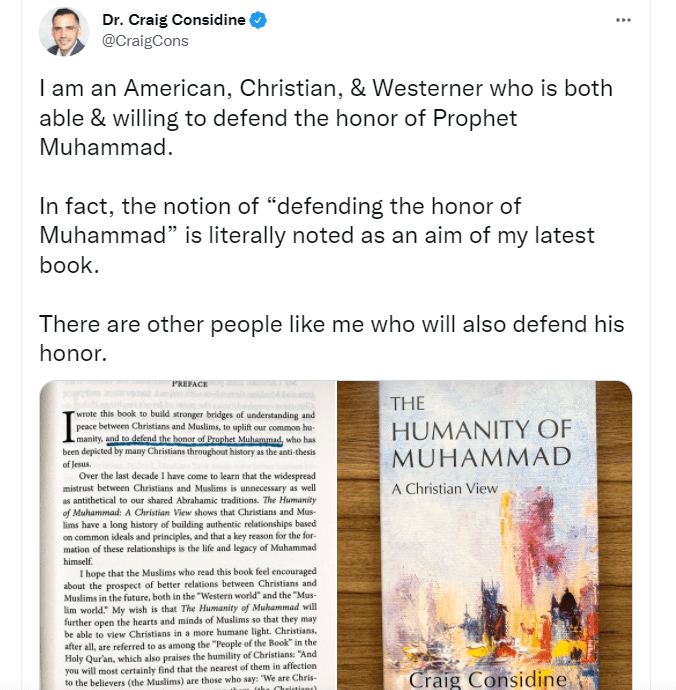Screen dimensions: 676x690
Task: Open the book cover photo
Action: point(485,535)
